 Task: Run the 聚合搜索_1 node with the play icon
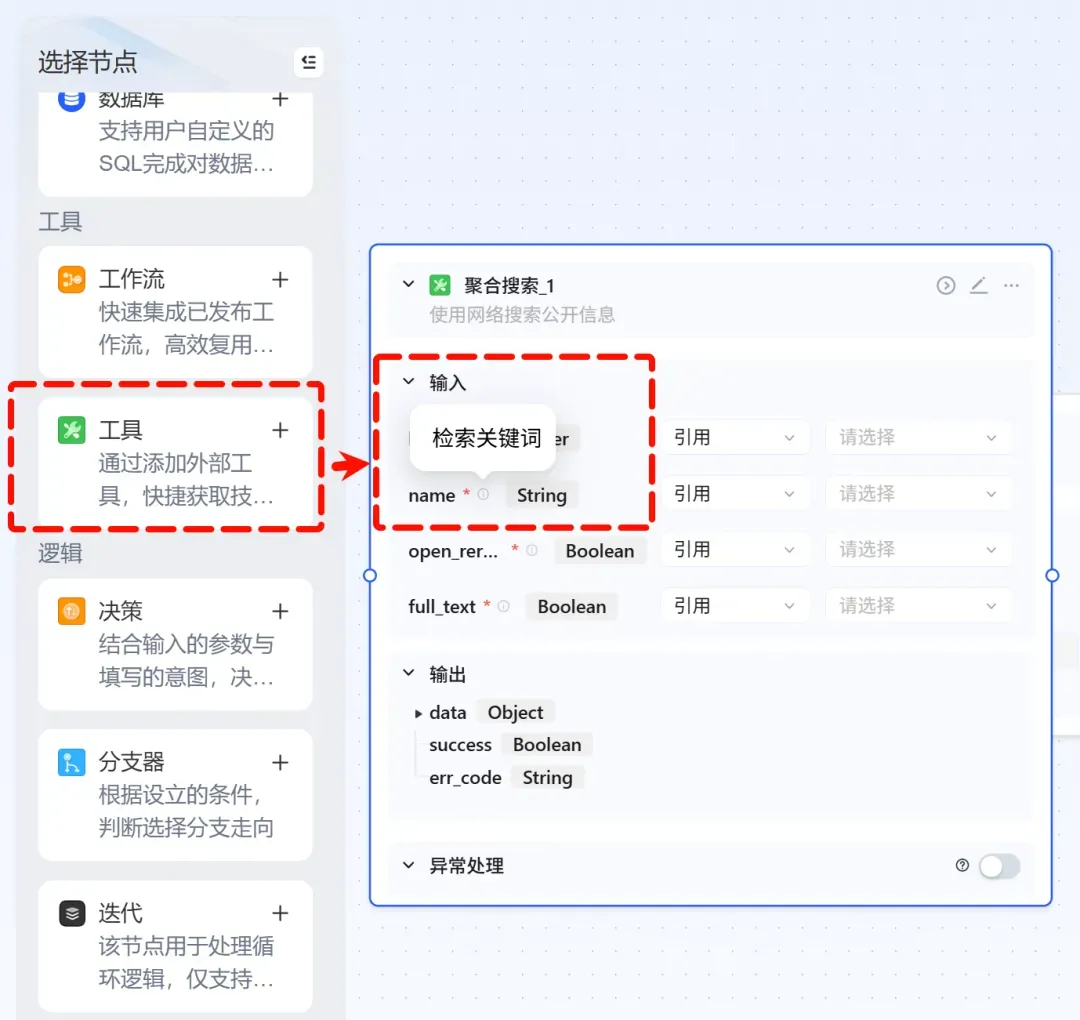(x=946, y=285)
